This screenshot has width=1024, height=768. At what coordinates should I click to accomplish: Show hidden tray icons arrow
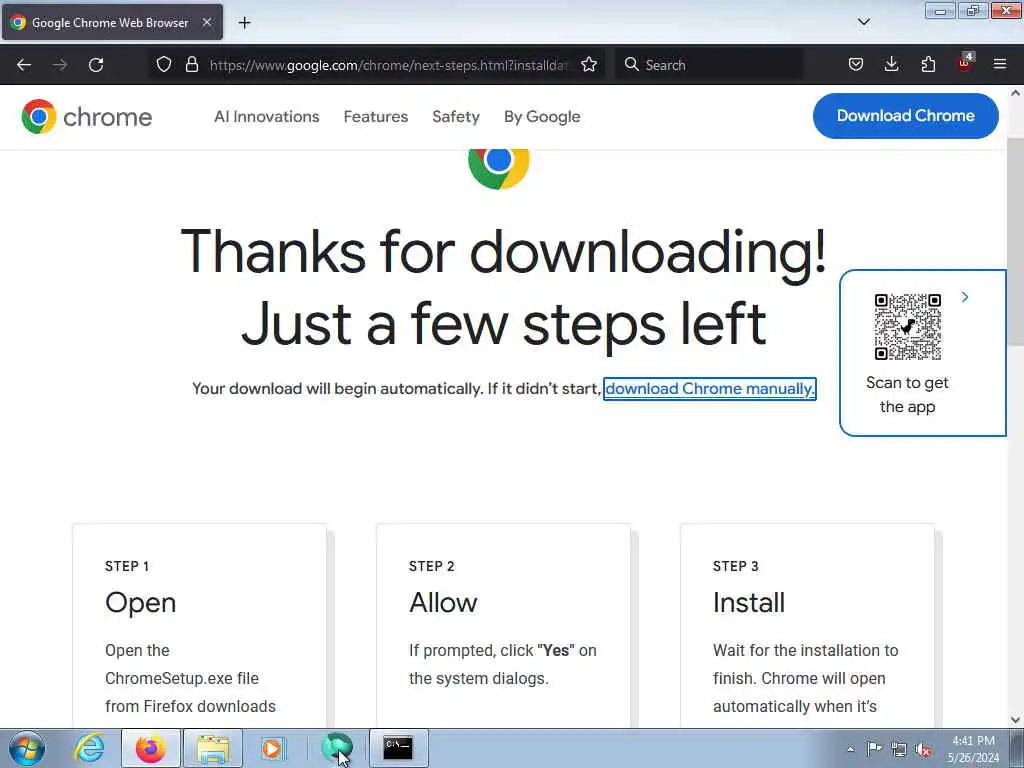pos(850,749)
